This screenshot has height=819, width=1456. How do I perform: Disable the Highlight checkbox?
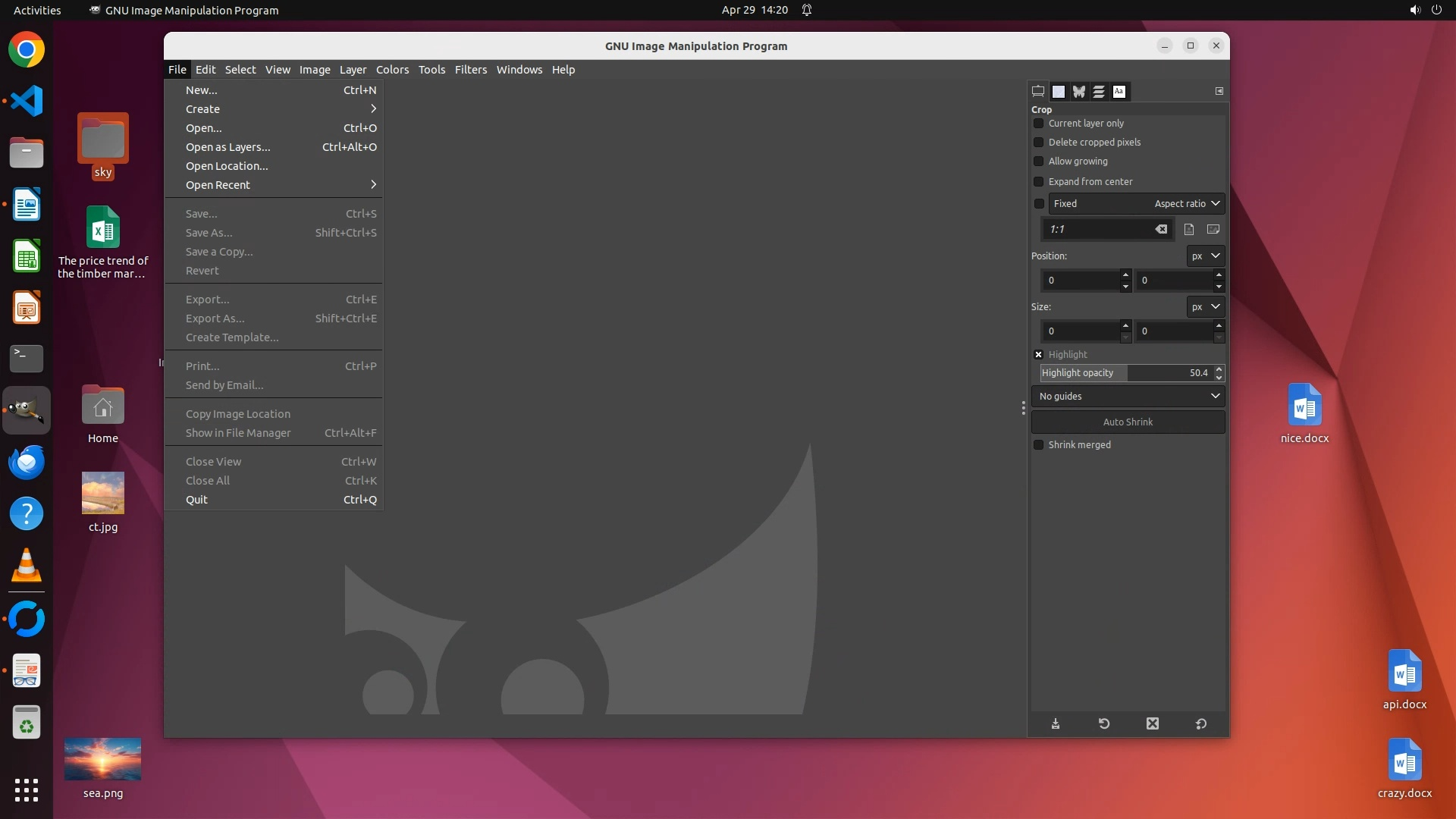pos(1039,354)
